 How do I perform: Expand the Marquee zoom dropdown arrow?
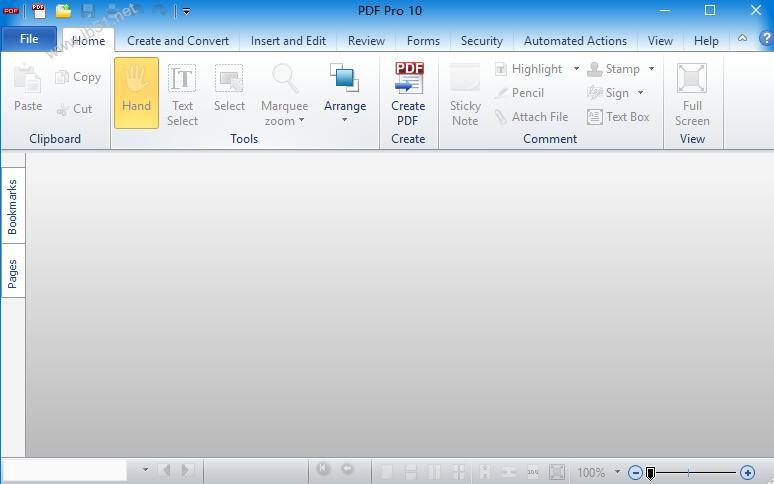[301, 120]
